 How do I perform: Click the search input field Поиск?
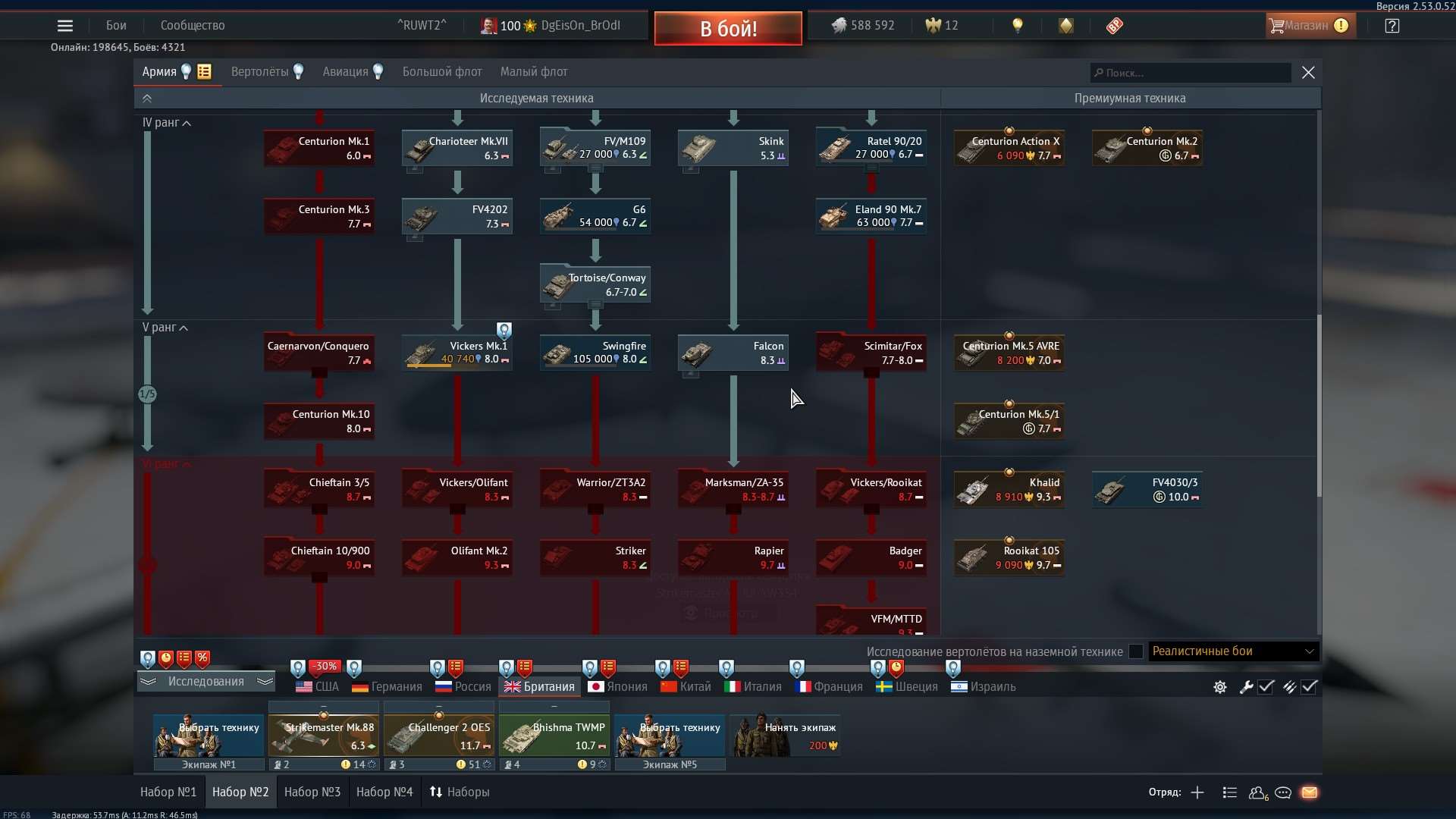[x=1189, y=72]
